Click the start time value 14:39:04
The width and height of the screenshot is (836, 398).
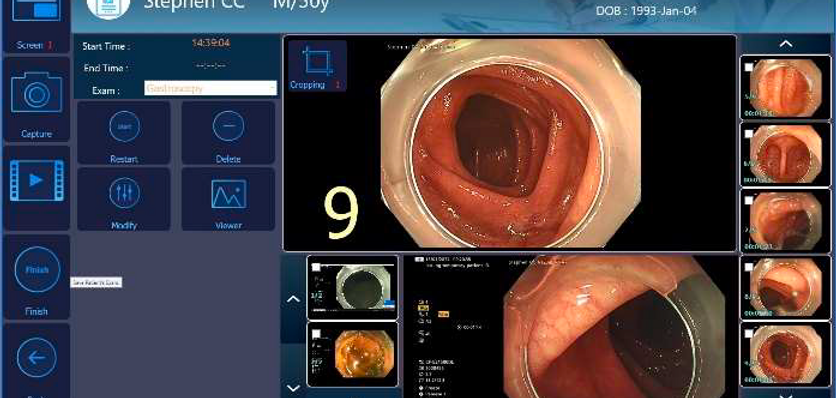[x=211, y=43]
